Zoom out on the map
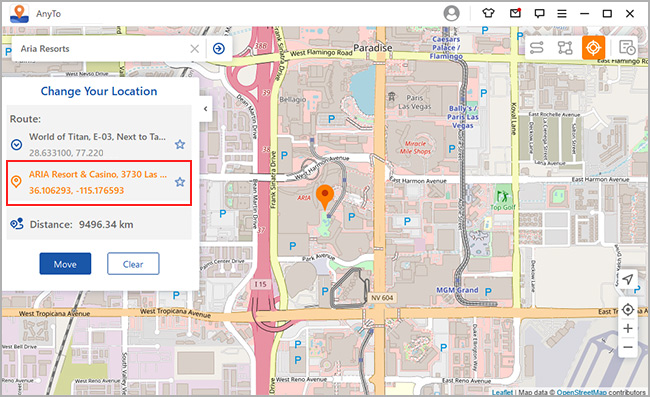This screenshot has width=650, height=397. pyautogui.click(x=628, y=347)
